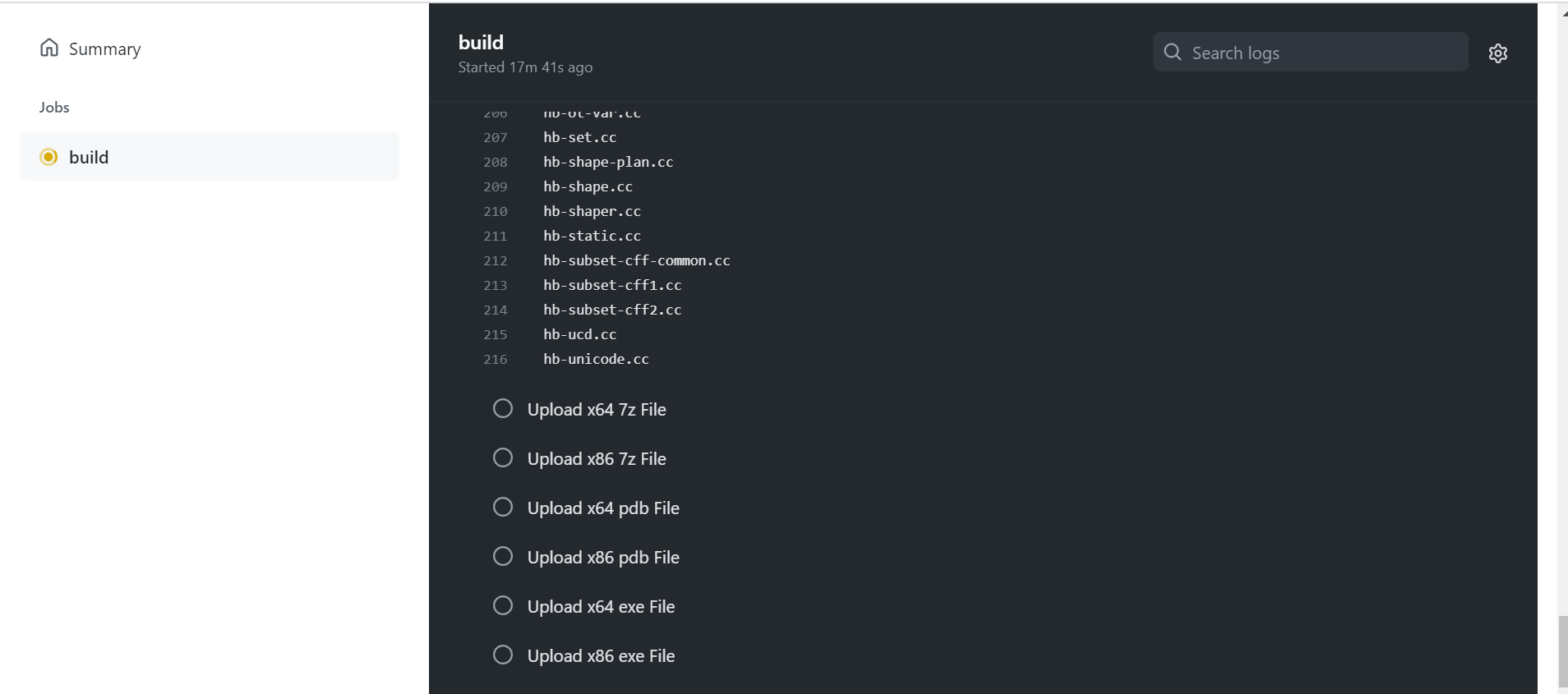Click the yellow in-progress icon next to build
The image size is (1568, 694).
(48, 156)
